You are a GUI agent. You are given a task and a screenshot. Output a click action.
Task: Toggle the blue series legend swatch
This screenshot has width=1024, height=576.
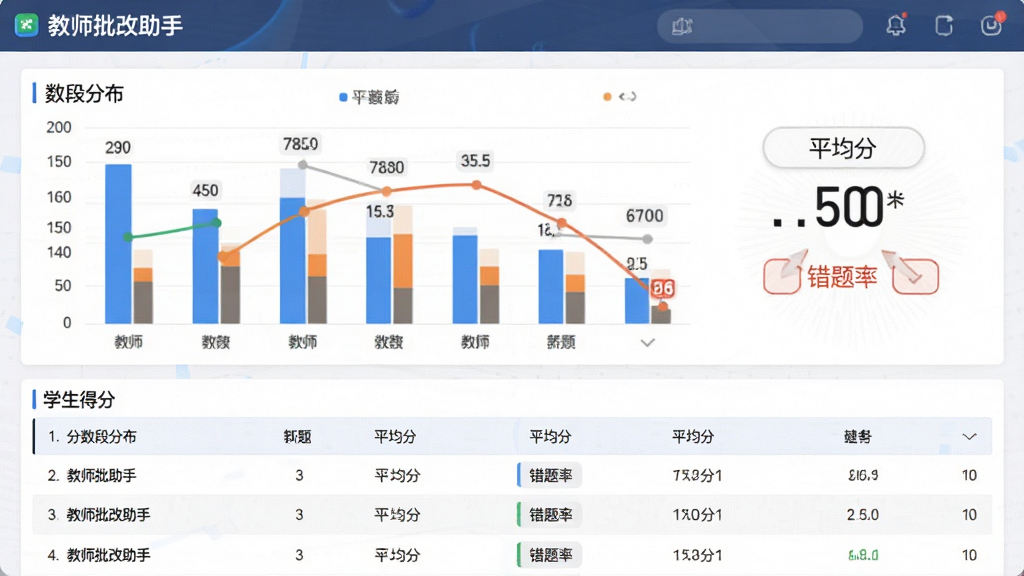coord(343,97)
